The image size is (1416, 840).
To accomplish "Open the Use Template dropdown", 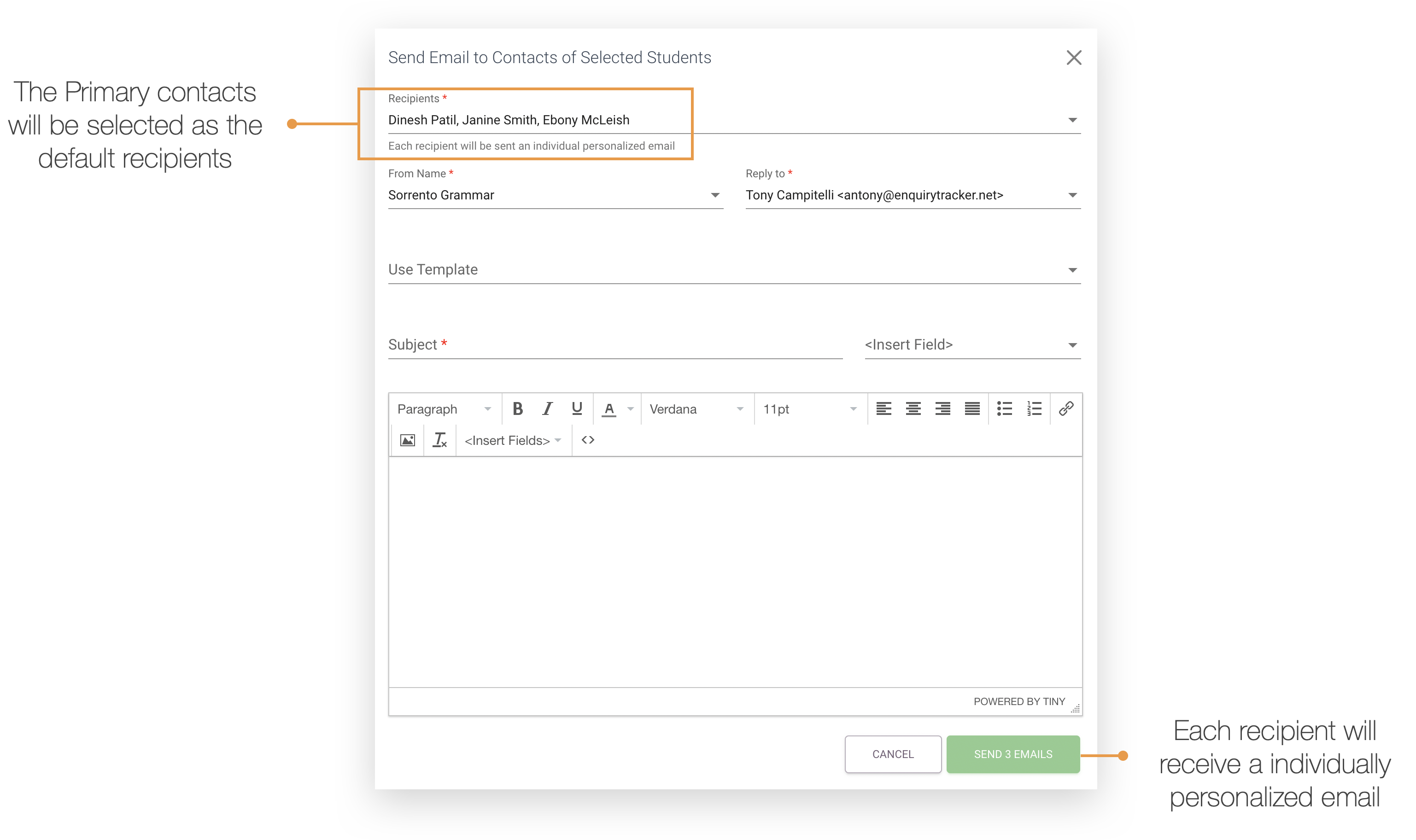I will (1072, 270).
